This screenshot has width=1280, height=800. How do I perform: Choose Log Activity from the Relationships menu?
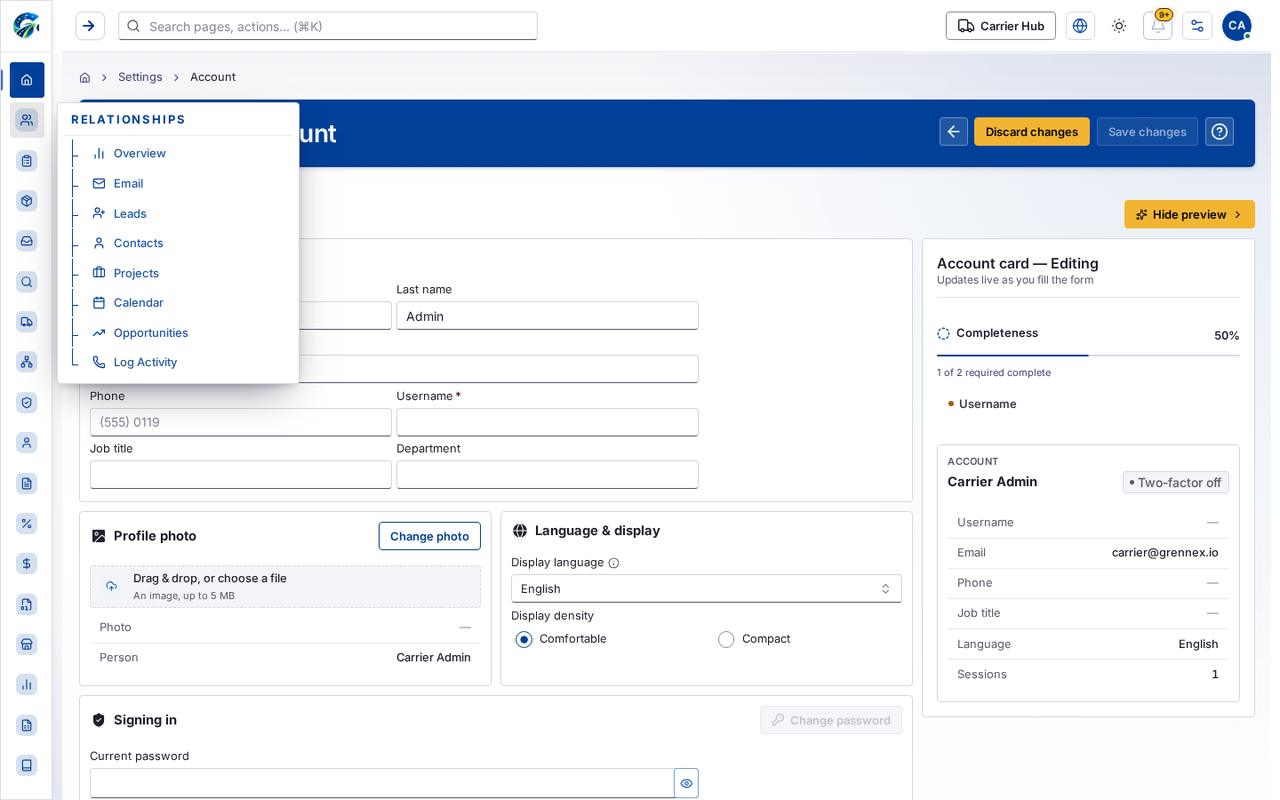point(145,362)
